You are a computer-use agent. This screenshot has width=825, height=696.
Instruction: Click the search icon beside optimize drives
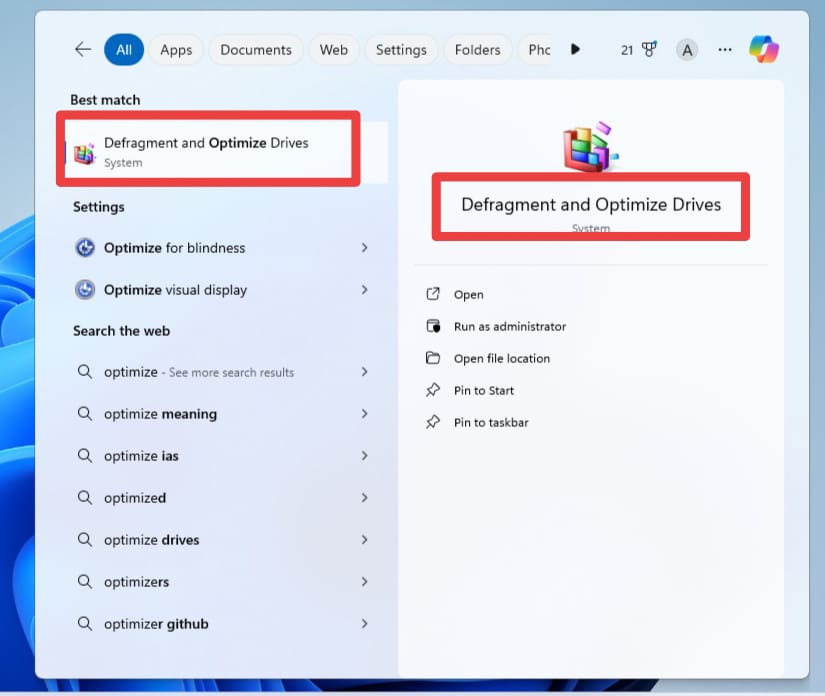85,539
